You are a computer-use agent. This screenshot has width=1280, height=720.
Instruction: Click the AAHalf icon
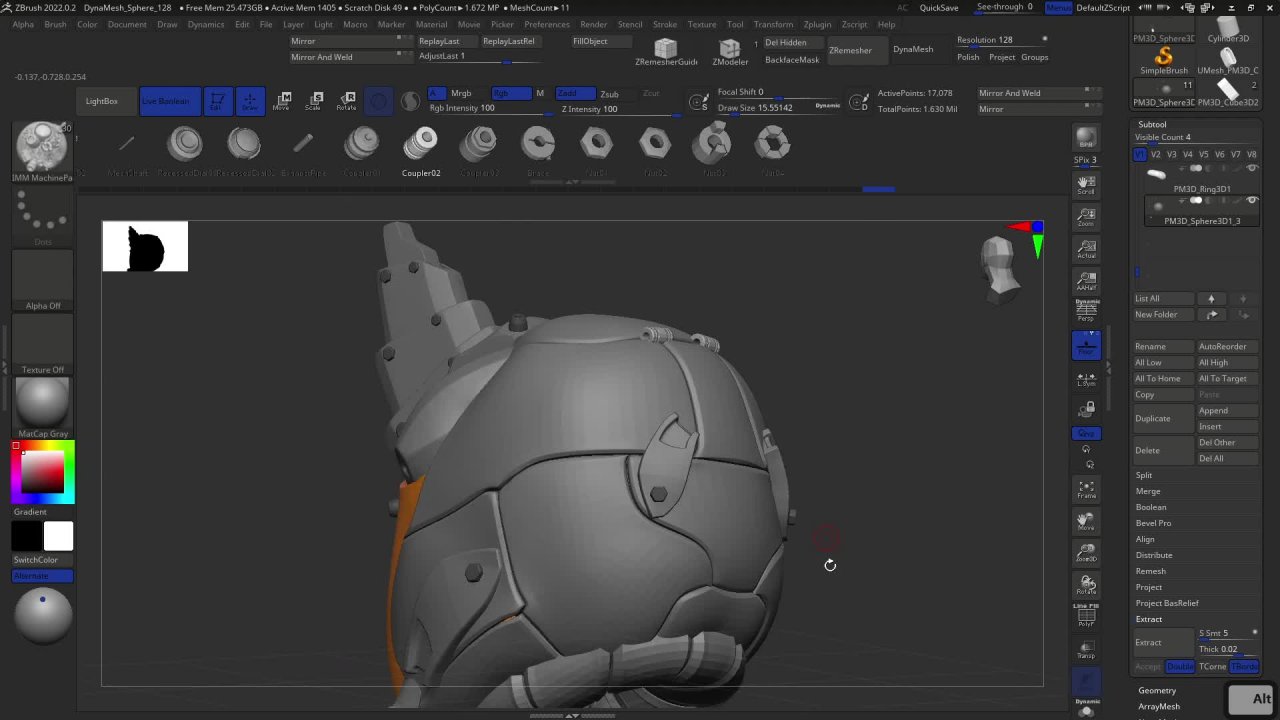click(1086, 280)
